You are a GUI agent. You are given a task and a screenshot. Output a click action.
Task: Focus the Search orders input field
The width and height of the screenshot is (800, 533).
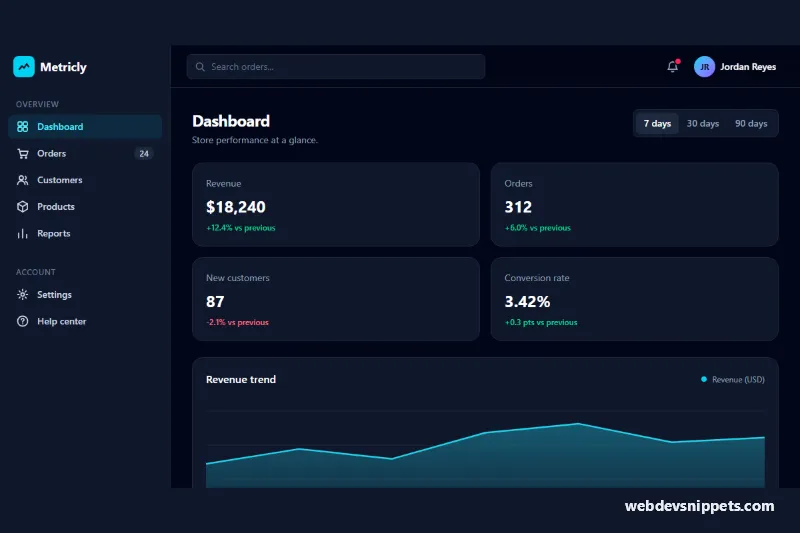[x=336, y=67]
